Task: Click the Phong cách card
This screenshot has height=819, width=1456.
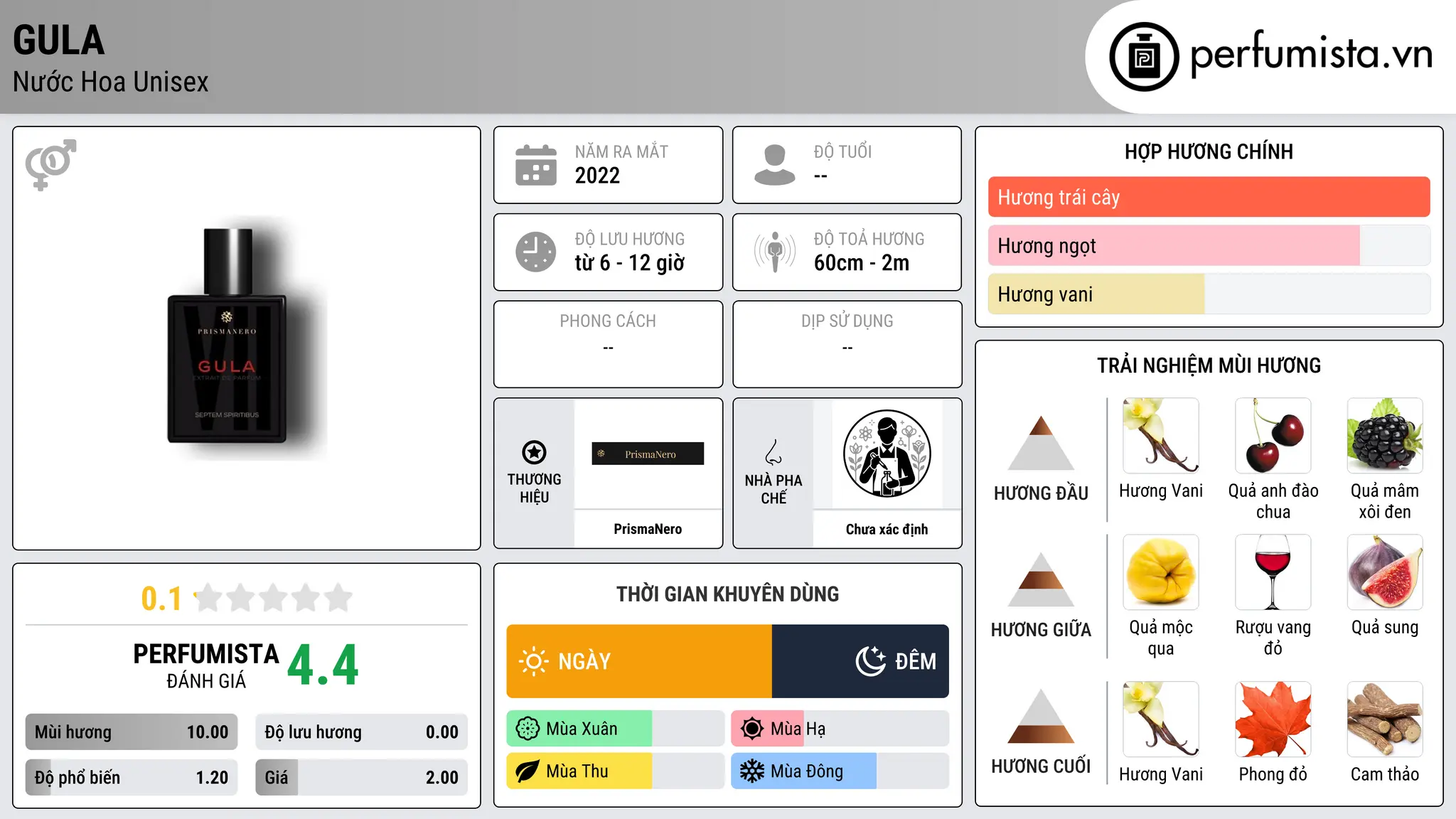Action: [x=608, y=344]
